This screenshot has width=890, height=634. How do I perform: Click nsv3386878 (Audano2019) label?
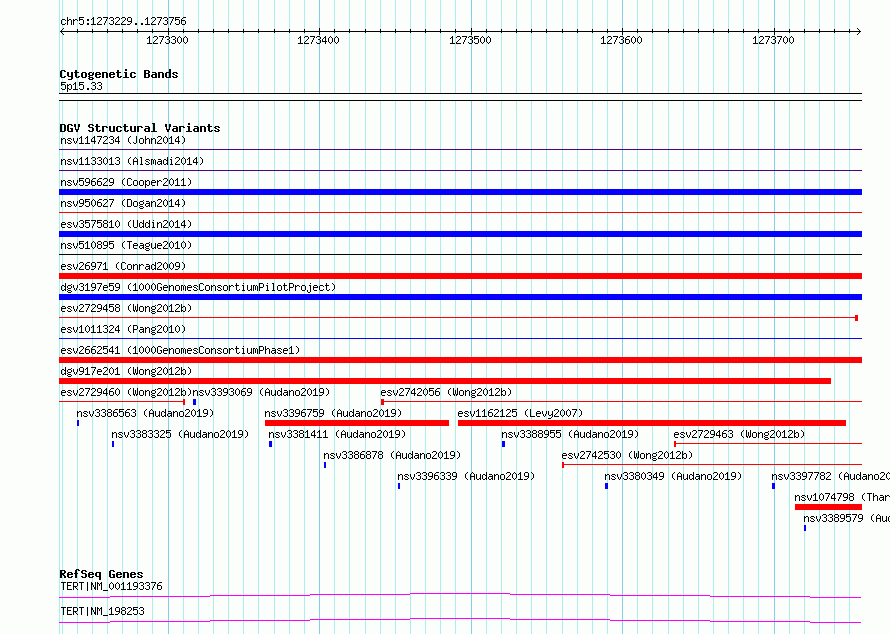(392, 455)
